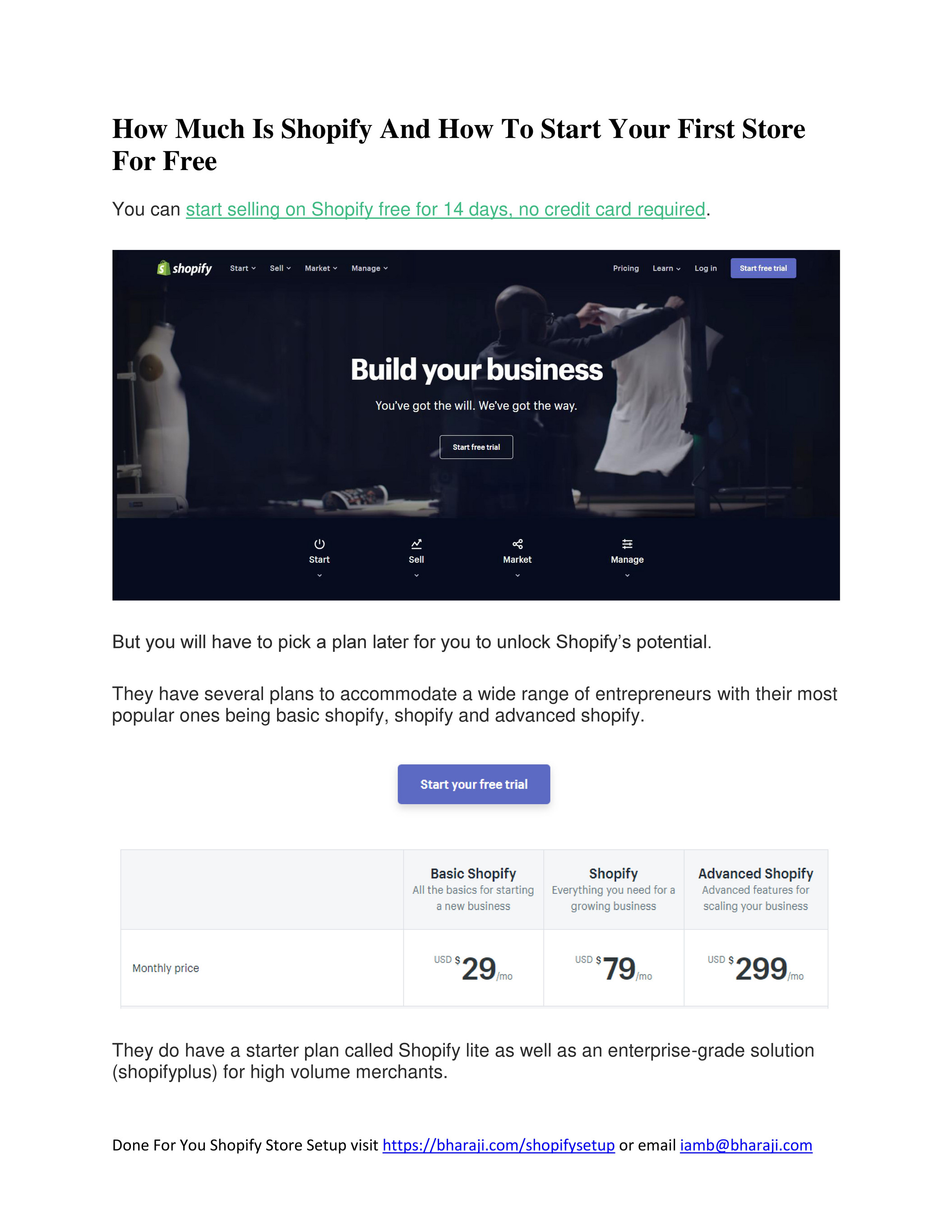Click the Start power icon
Viewport: 952px width, 1232px height.
click(x=319, y=544)
